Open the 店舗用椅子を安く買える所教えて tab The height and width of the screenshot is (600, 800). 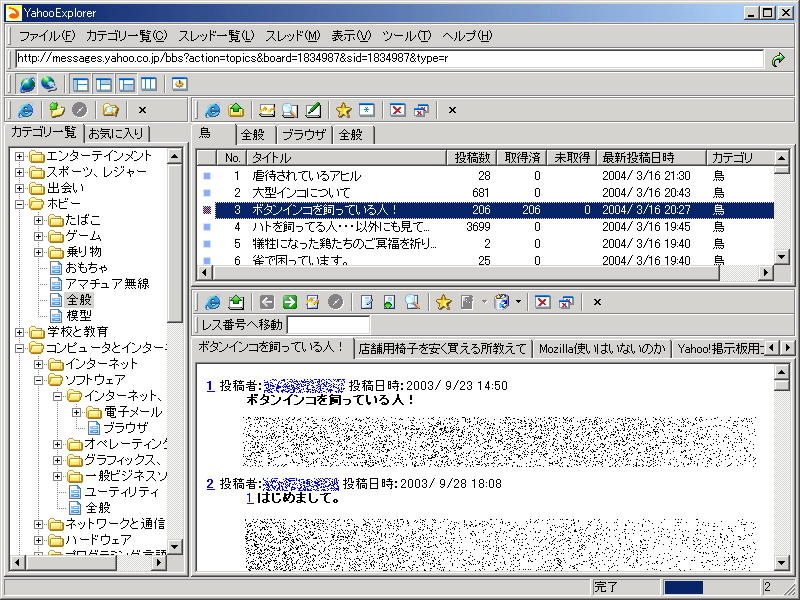(x=442, y=349)
